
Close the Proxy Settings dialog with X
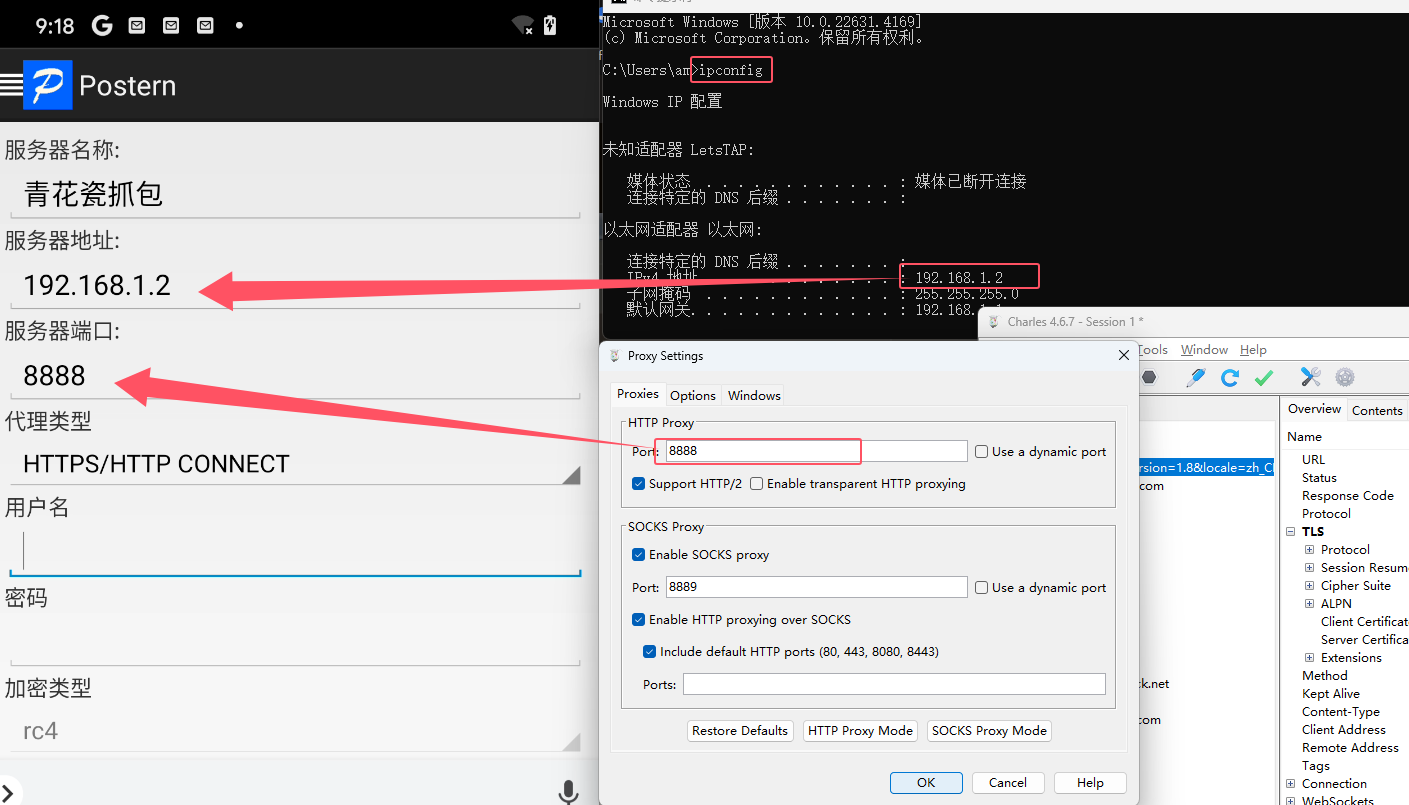point(1124,355)
